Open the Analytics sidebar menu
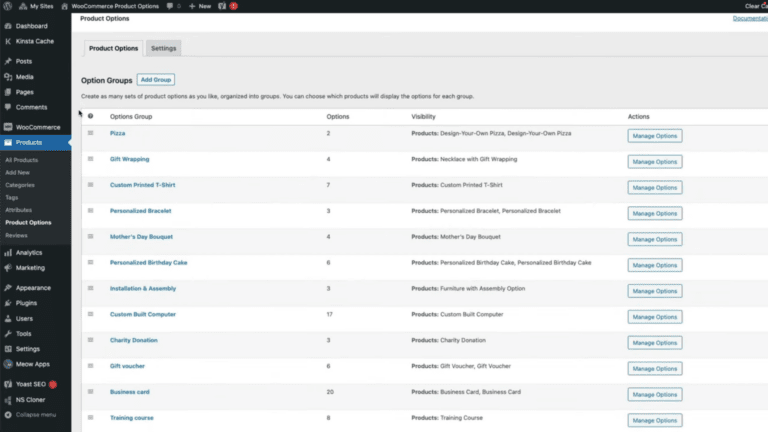This screenshot has width=768, height=432. [x=29, y=253]
